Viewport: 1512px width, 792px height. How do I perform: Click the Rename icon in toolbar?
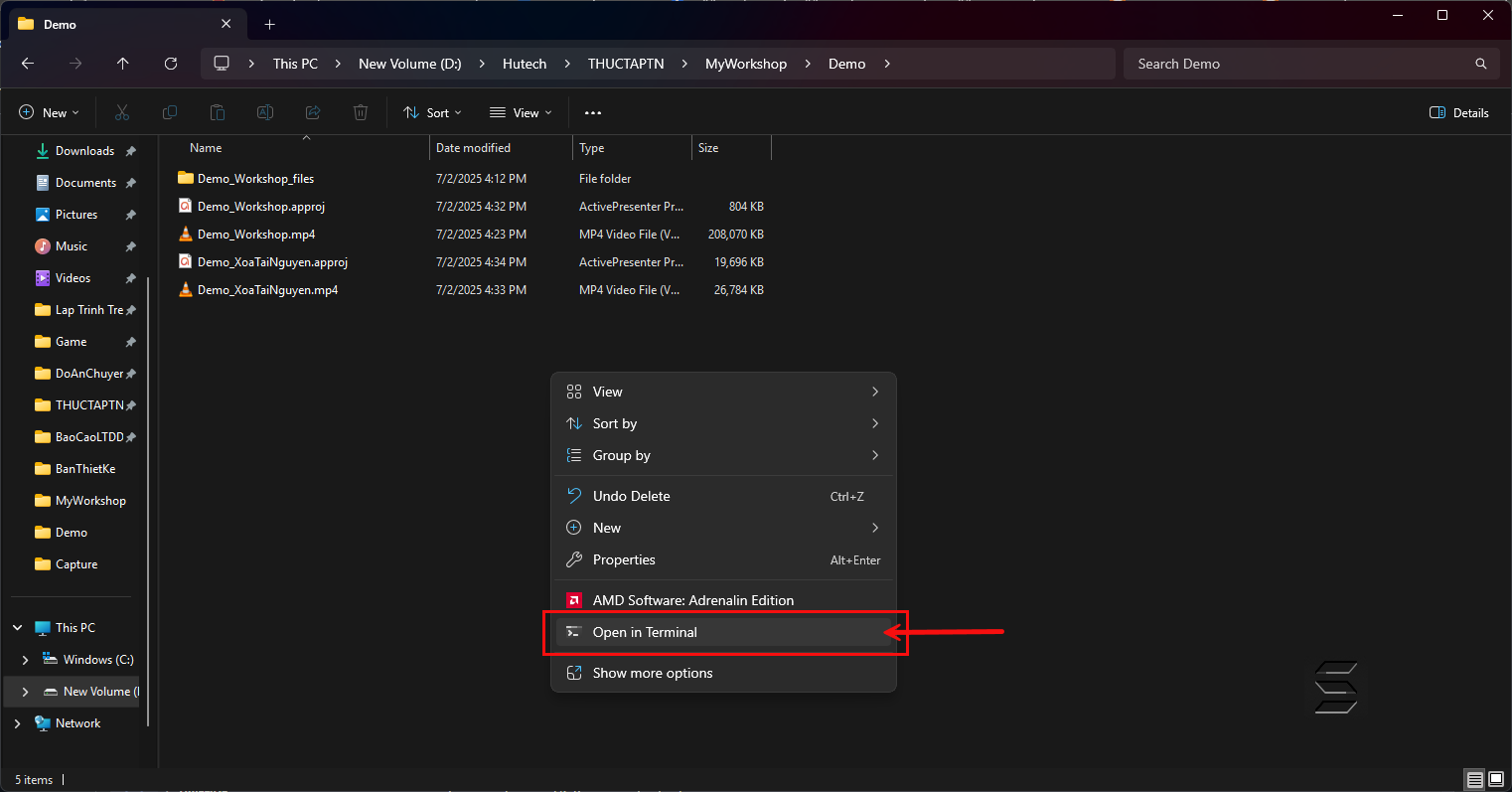[x=265, y=112]
